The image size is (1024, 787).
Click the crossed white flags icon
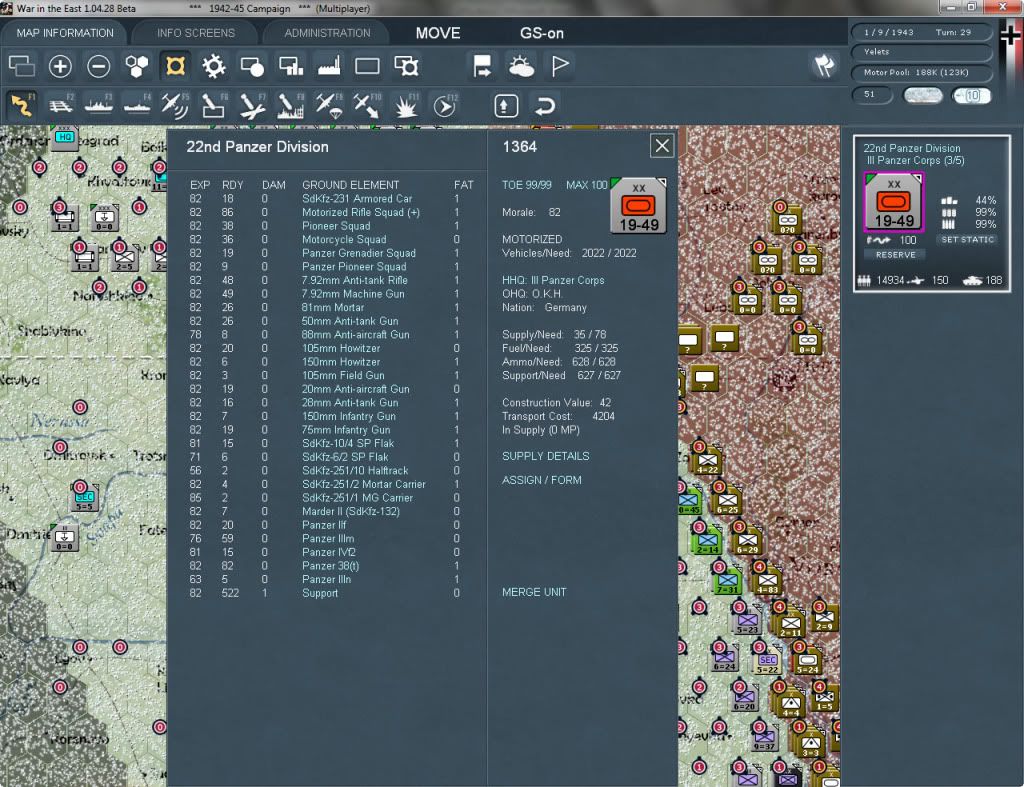(824, 65)
